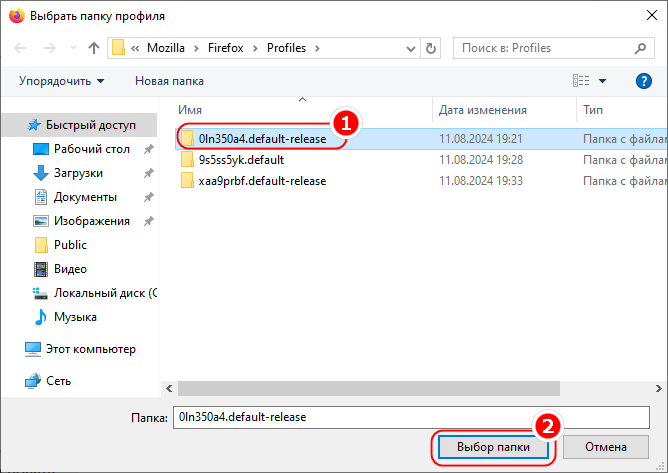The image size is (668, 473).
Task: Click the Новая папка button
Action: tap(169, 81)
